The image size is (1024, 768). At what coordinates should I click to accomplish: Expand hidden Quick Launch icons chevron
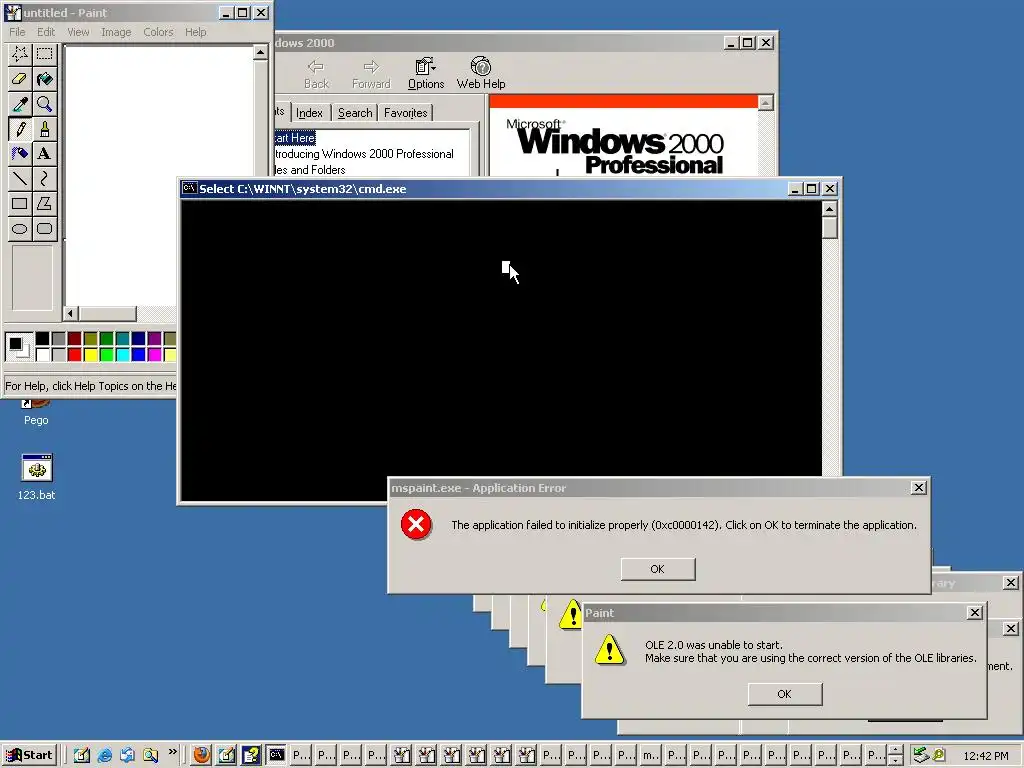172,752
